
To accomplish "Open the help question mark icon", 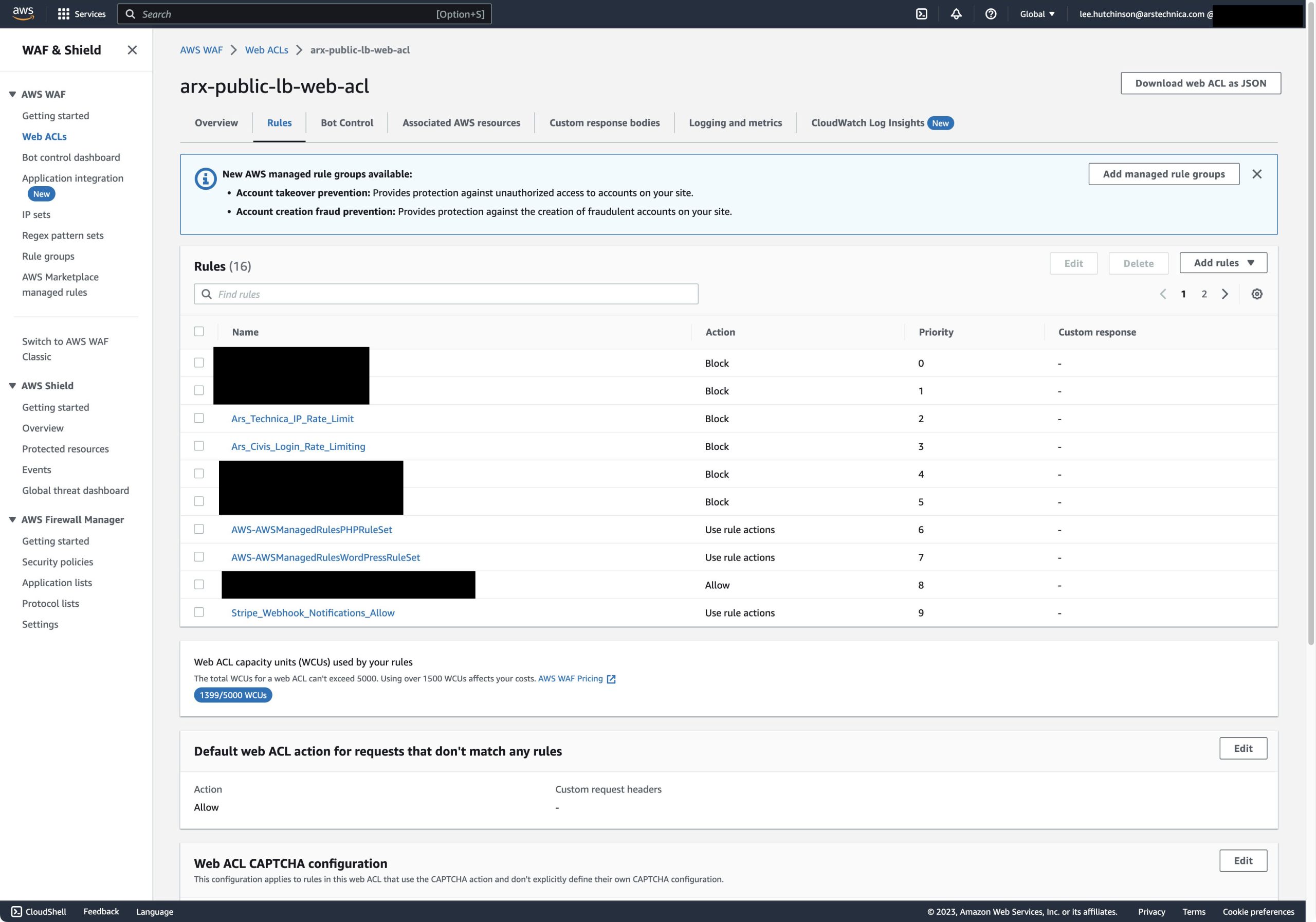I will 991,14.
